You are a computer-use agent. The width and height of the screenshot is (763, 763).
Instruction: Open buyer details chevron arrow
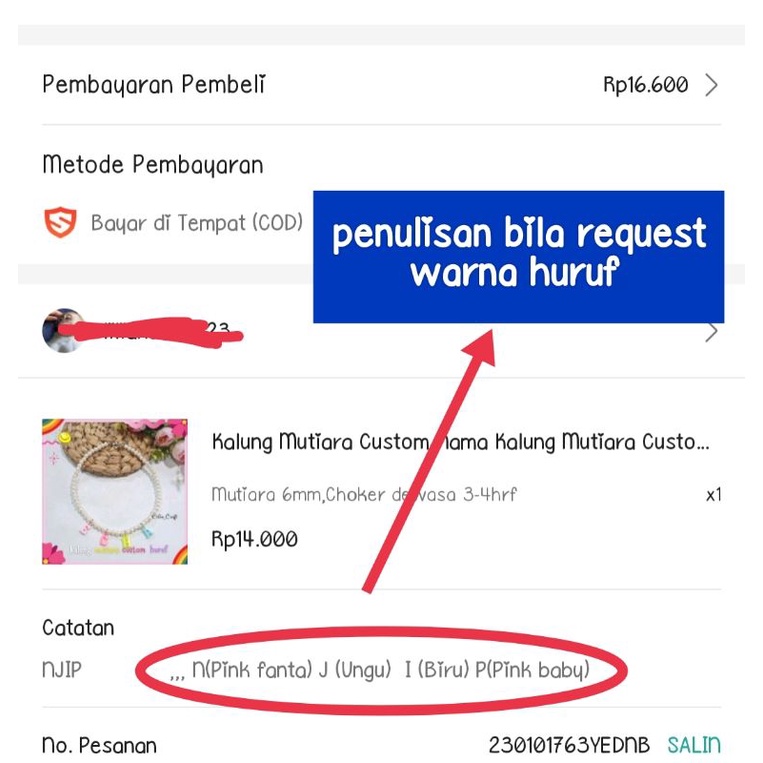(711, 331)
